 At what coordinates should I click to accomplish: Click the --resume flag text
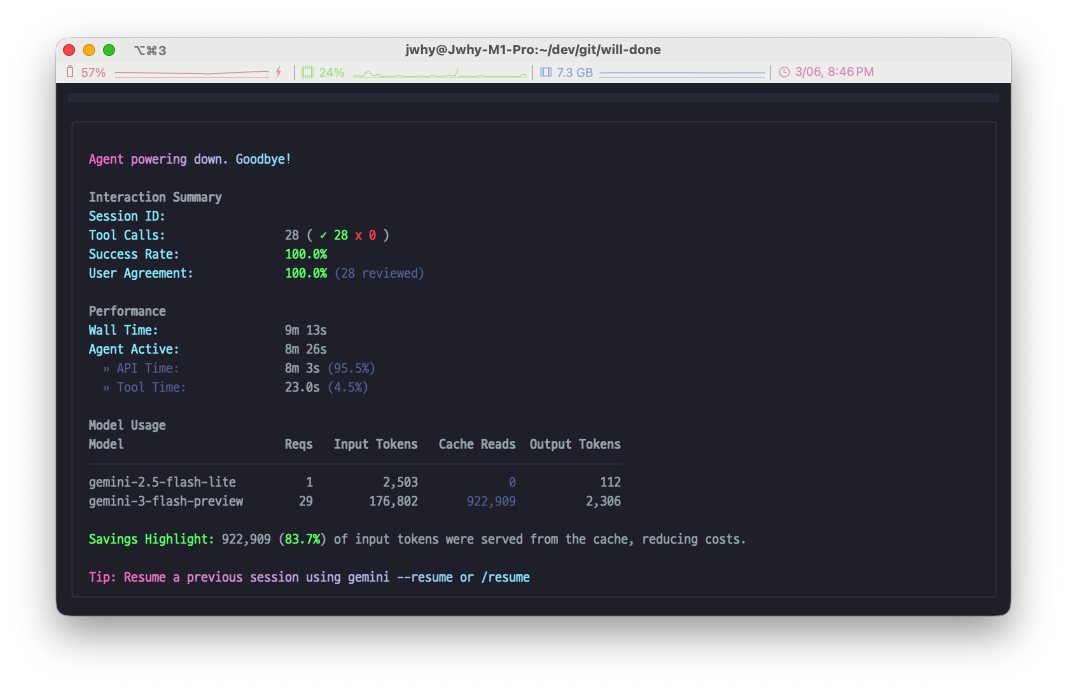(425, 578)
